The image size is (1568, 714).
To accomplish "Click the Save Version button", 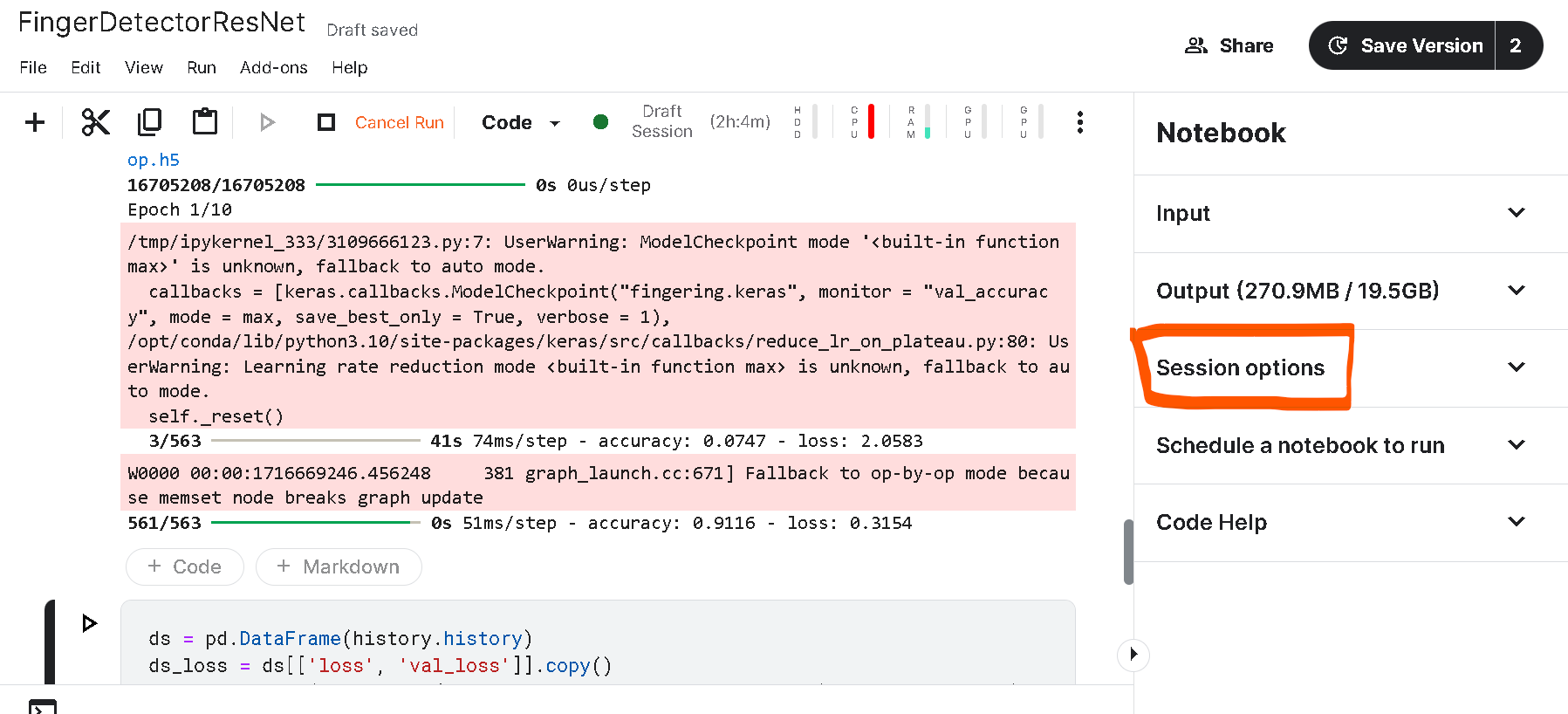I will tap(1403, 45).
